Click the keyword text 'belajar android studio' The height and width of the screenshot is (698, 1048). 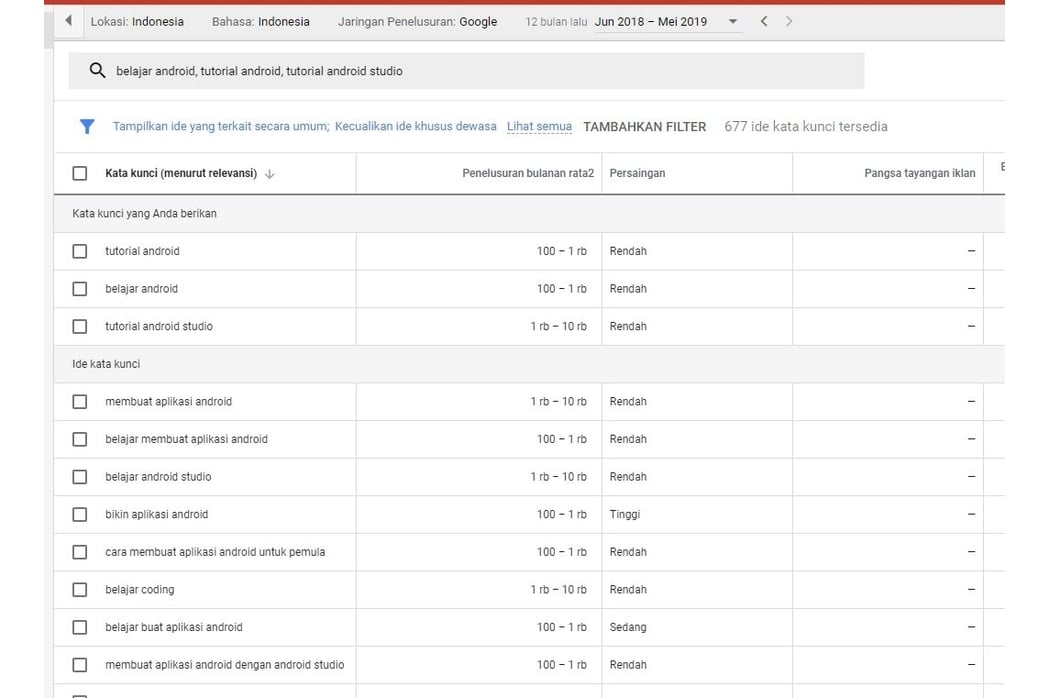[158, 477]
